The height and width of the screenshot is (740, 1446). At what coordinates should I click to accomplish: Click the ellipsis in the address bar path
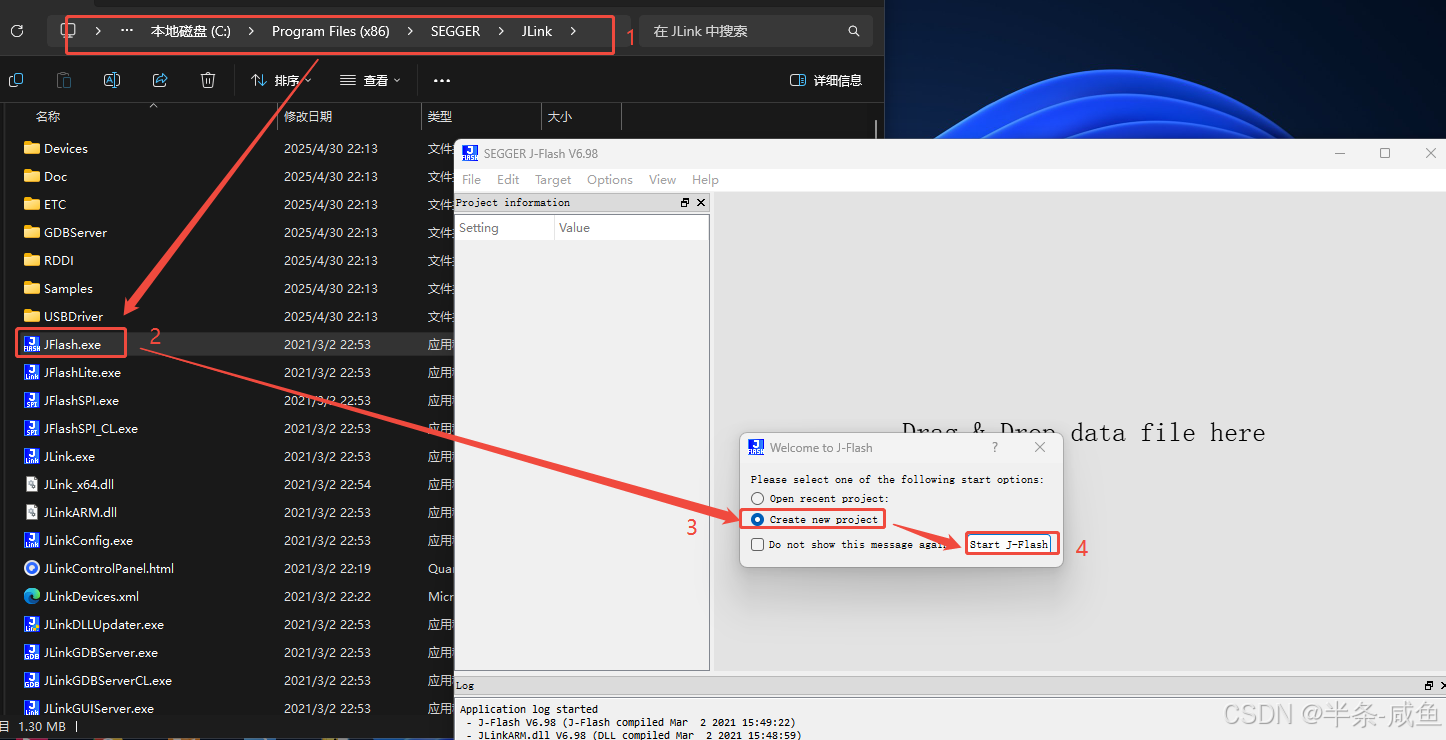[127, 31]
